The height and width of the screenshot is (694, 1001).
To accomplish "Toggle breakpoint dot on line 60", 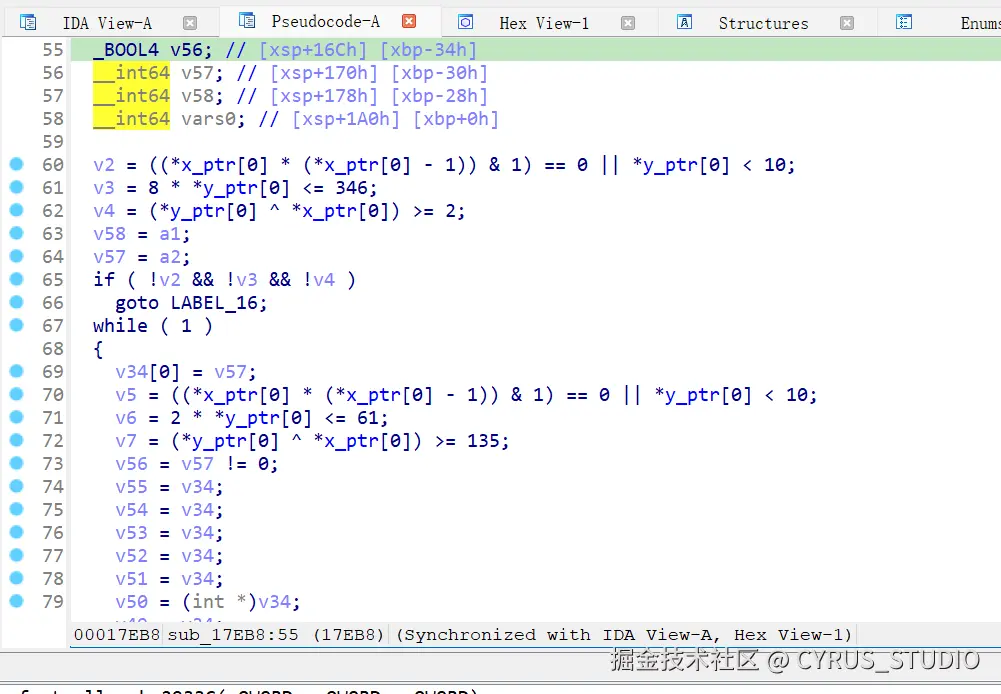I will [17, 164].
